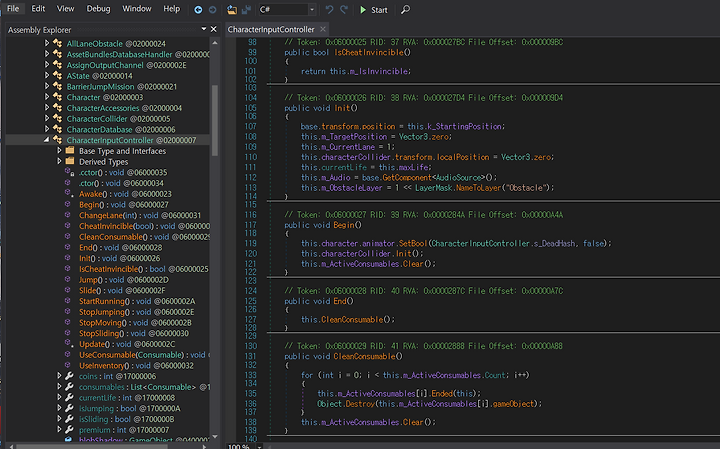Expand the Base Type and Interfaces folder

(x=59, y=151)
